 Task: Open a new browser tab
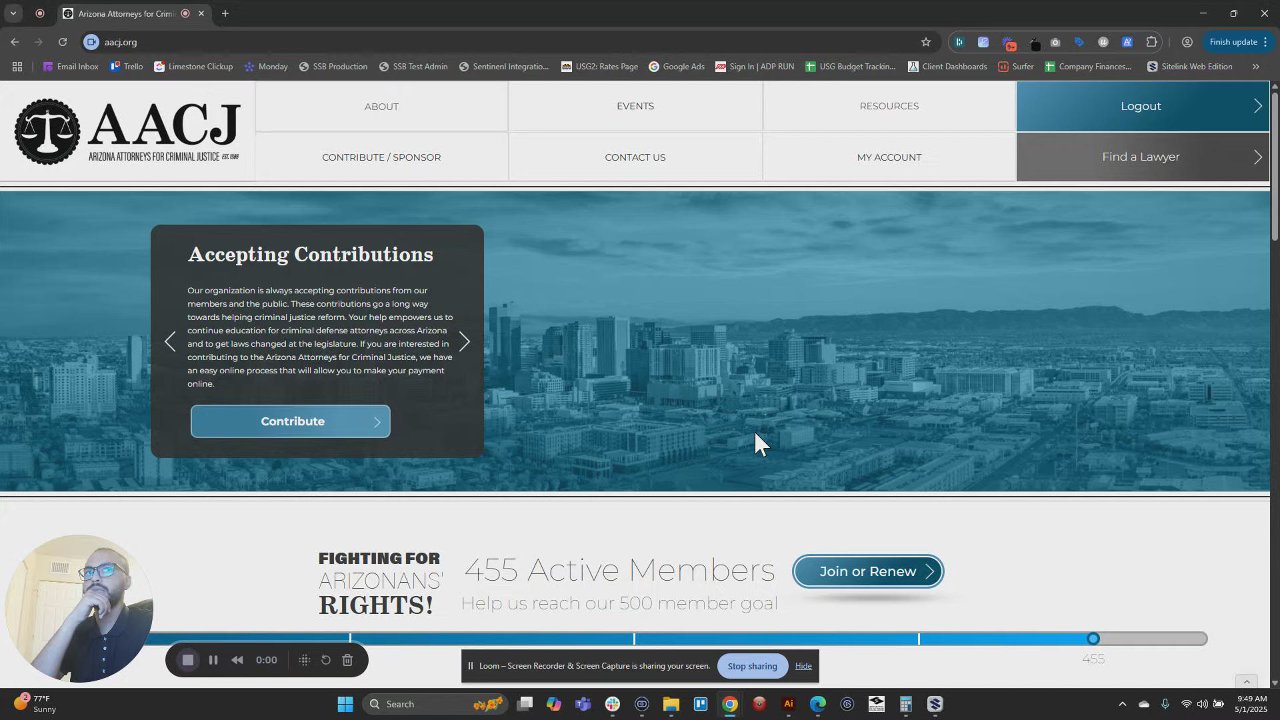pyautogui.click(x=225, y=14)
